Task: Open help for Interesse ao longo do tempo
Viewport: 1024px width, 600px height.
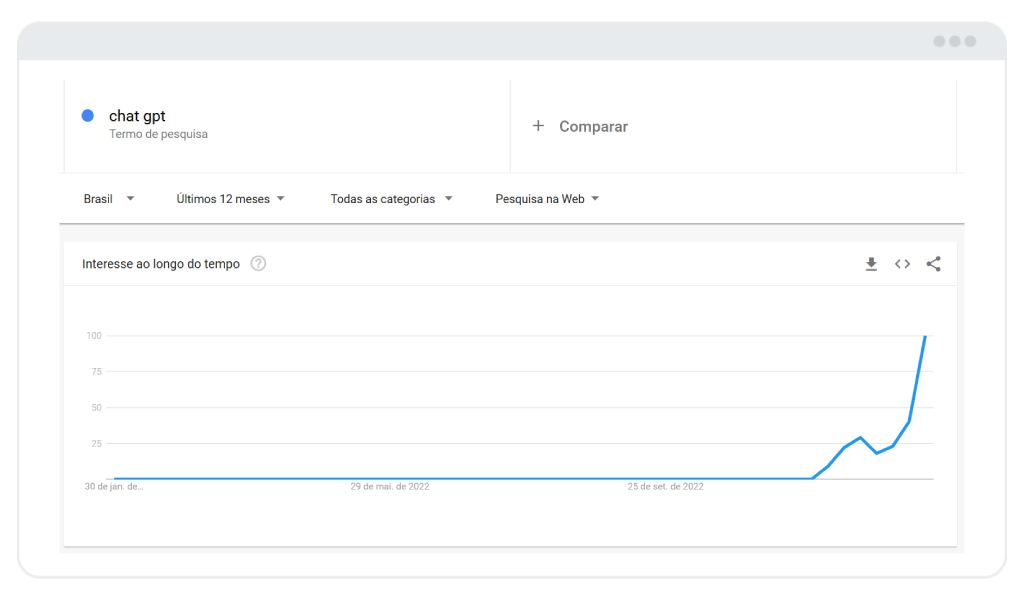Action: point(259,264)
